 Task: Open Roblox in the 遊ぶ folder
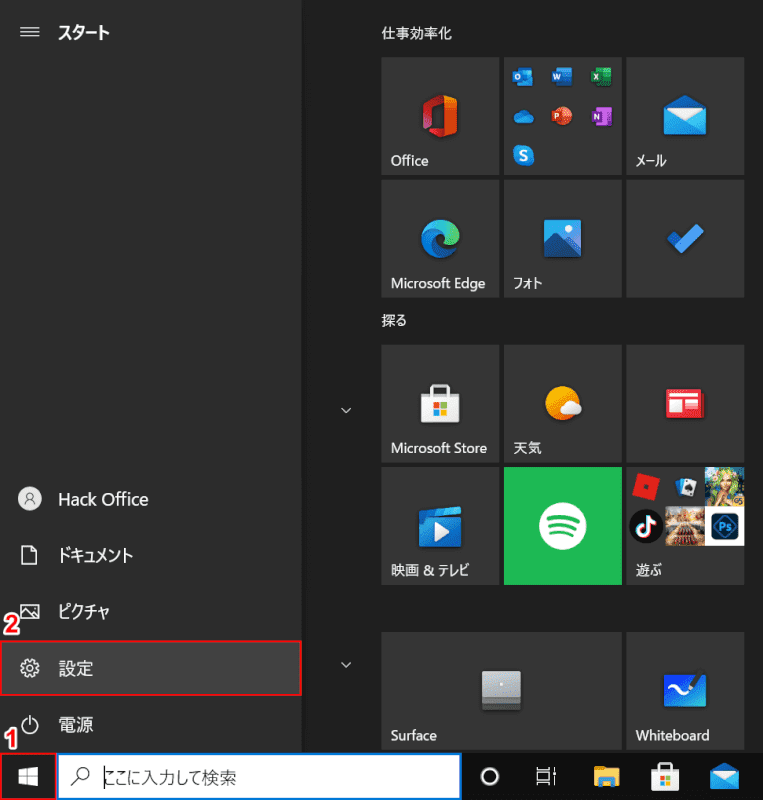coord(646,486)
